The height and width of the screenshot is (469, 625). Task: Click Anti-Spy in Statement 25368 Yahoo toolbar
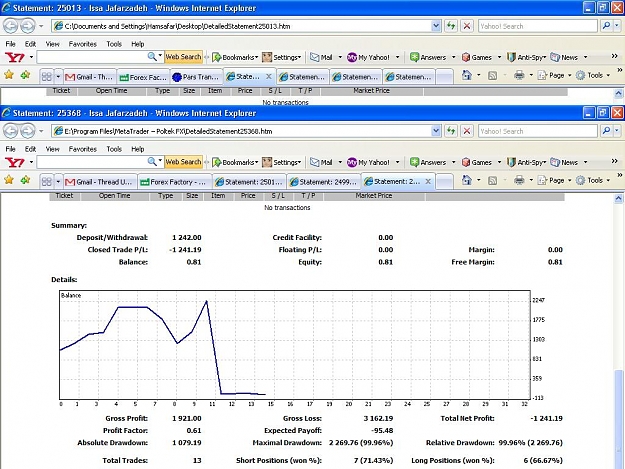pos(526,162)
